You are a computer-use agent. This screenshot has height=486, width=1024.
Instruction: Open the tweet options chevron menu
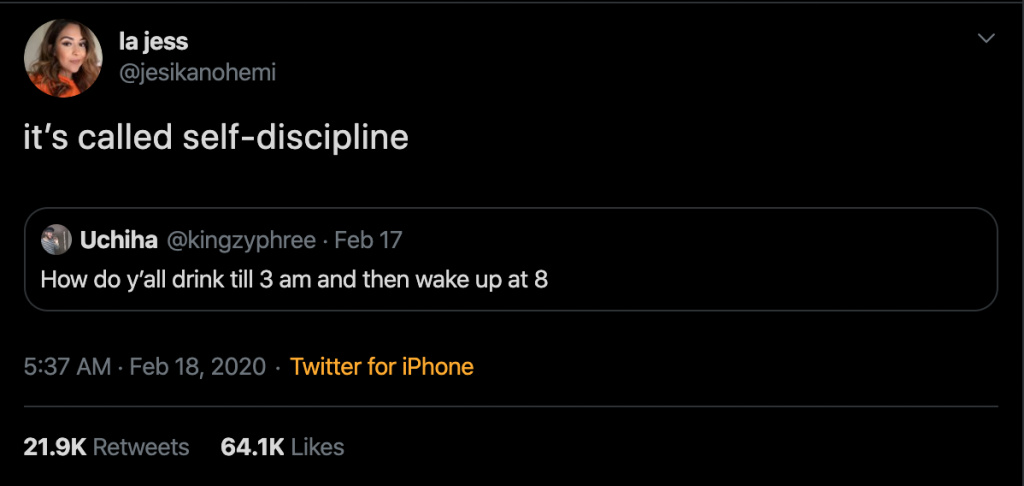point(986,38)
